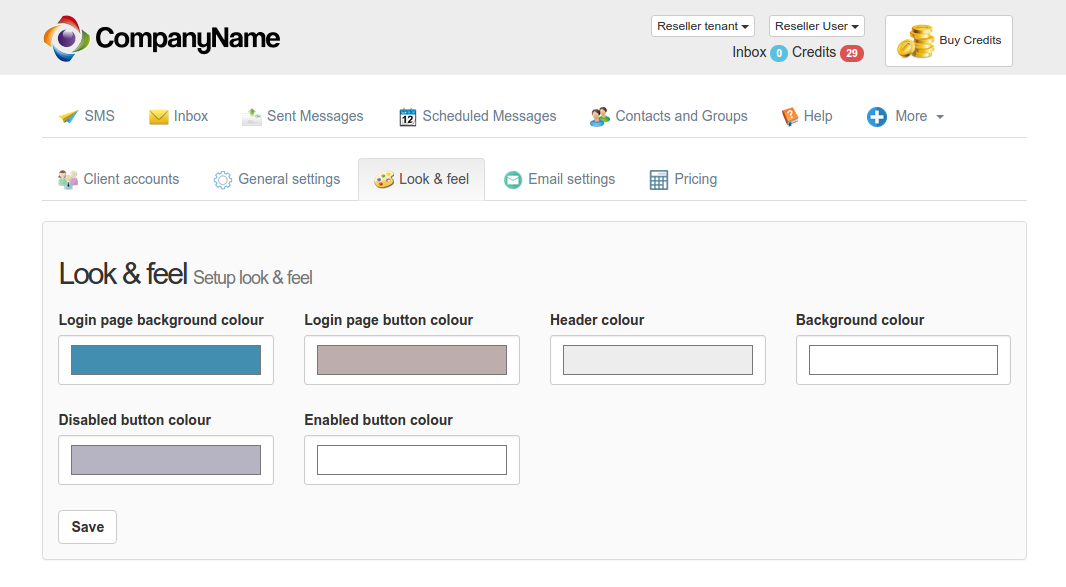This screenshot has height=587, width=1066.
Task: Click the Help question mark icon
Action: (x=790, y=117)
